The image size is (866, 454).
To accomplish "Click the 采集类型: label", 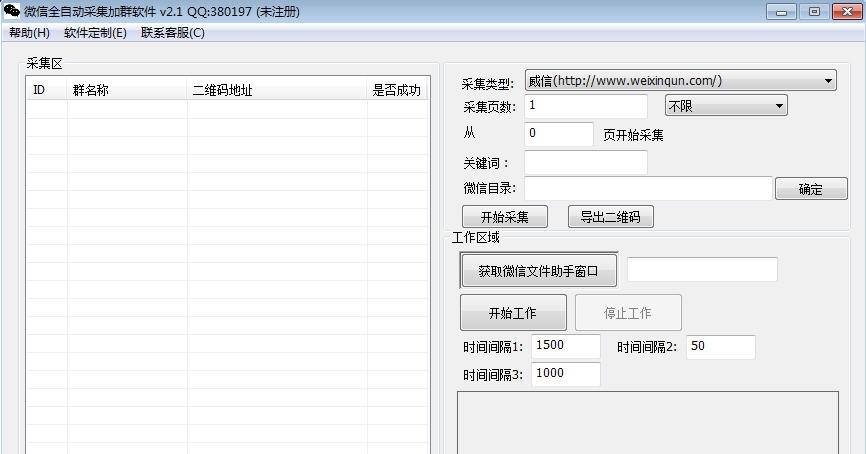I will (x=488, y=84).
